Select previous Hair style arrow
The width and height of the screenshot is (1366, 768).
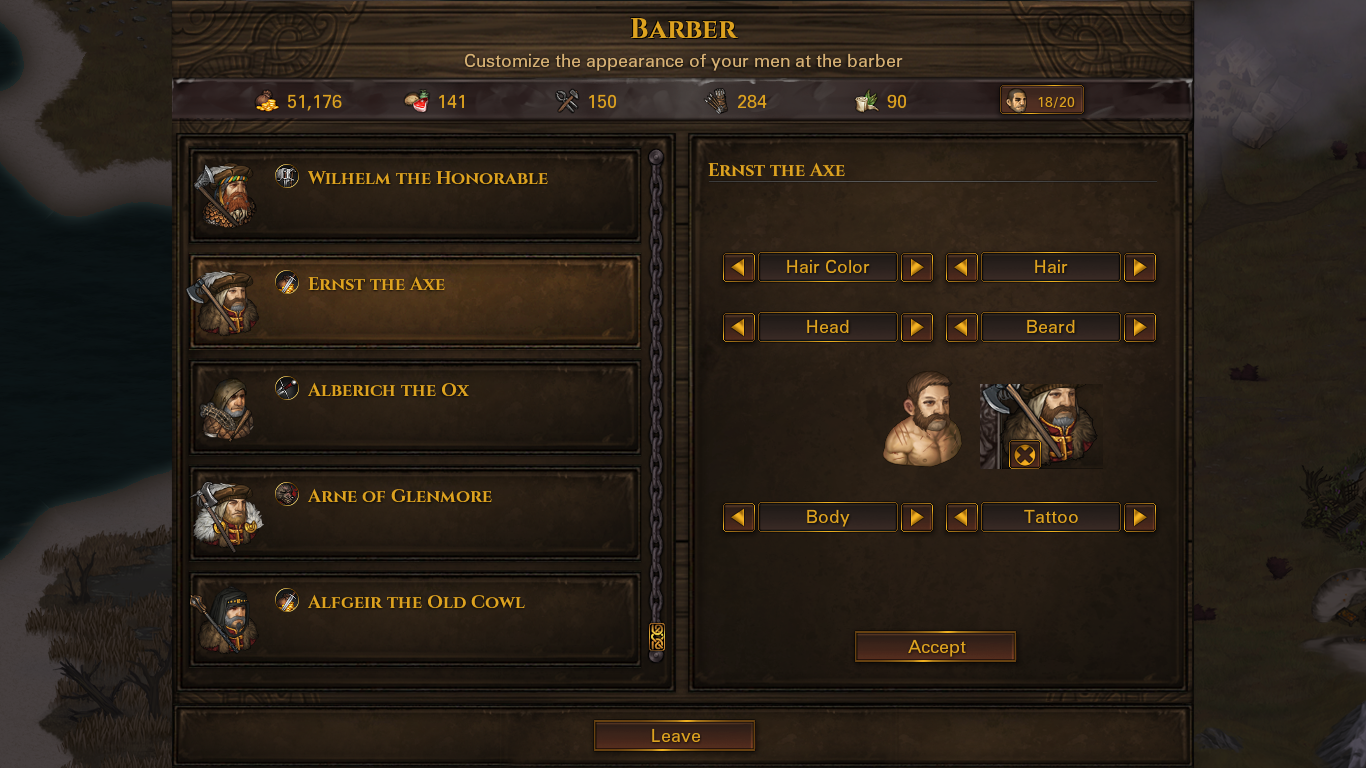962,267
